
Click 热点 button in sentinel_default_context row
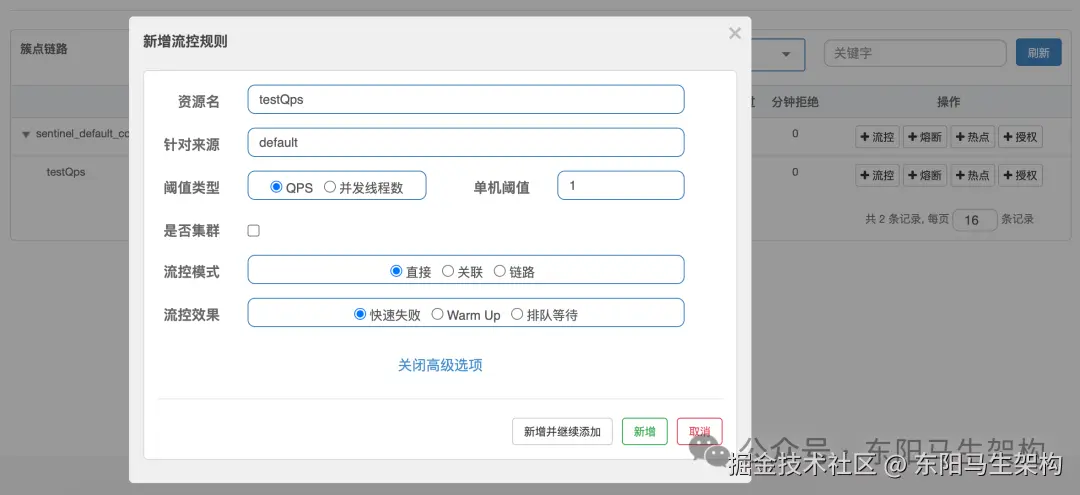pos(973,137)
